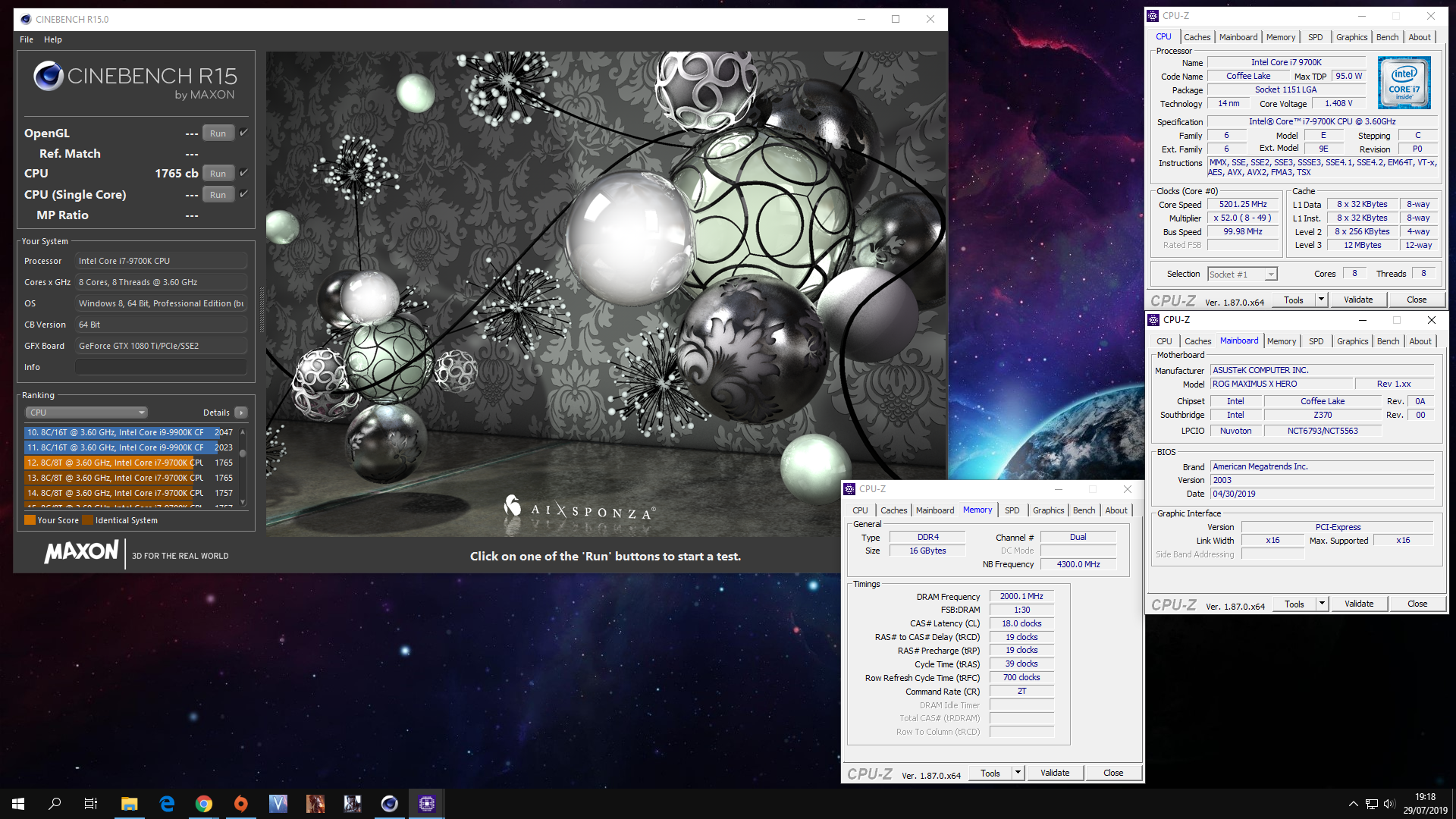1456x819 pixels.
Task: Open Task View on taskbar
Action: click(91, 804)
